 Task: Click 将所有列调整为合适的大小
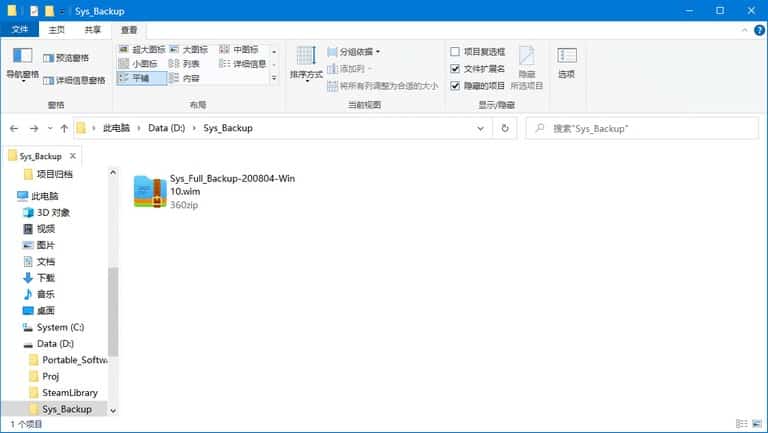coord(383,86)
